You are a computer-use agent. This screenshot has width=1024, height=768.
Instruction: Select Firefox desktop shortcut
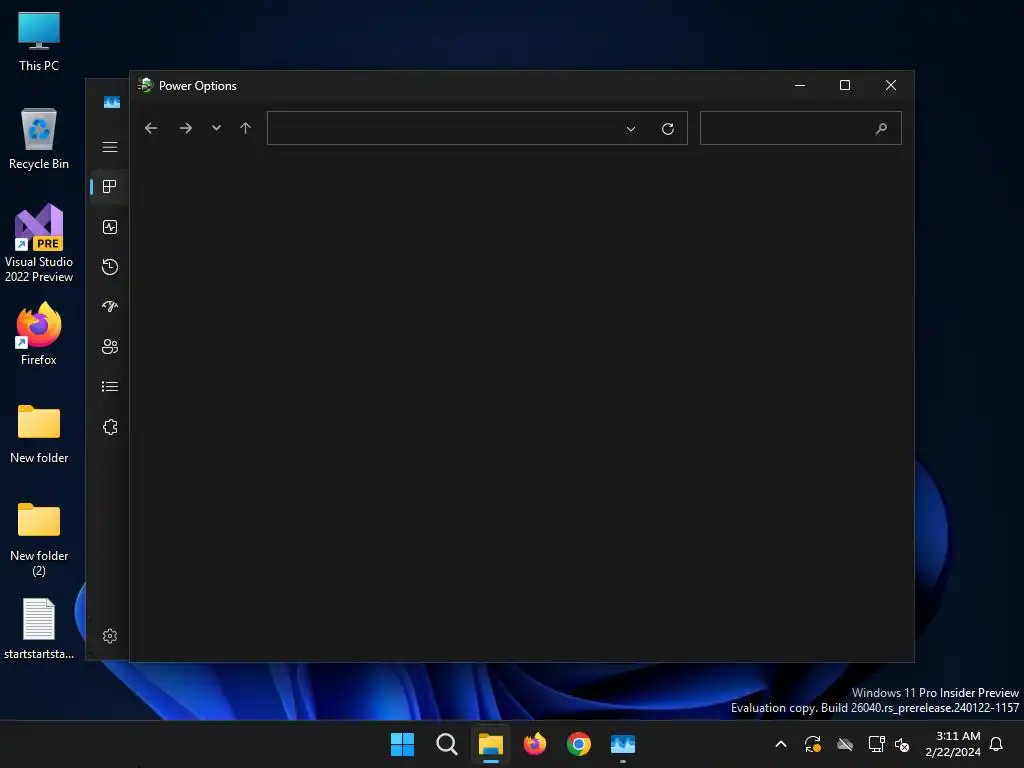click(x=39, y=334)
